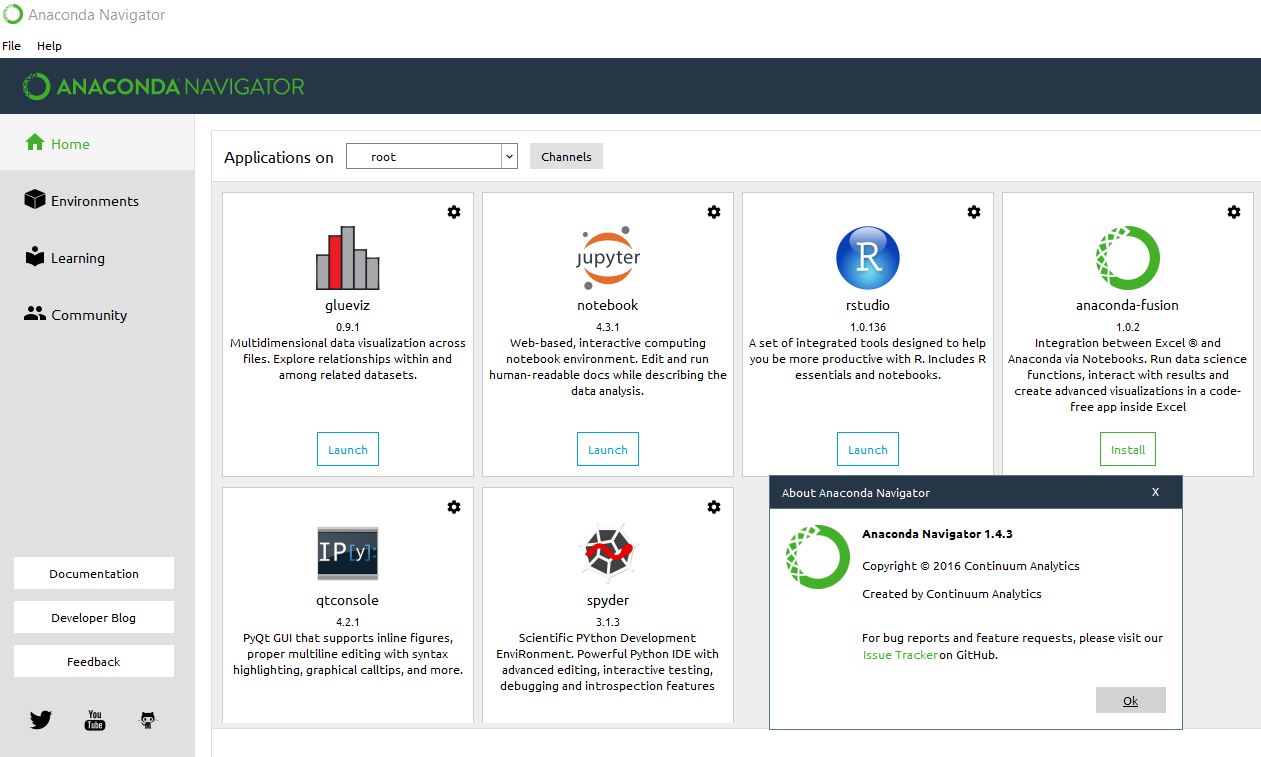This screenshot has width=1261, height=757.
Task: Click Ok in About dialog
Action: (1131, 700)
